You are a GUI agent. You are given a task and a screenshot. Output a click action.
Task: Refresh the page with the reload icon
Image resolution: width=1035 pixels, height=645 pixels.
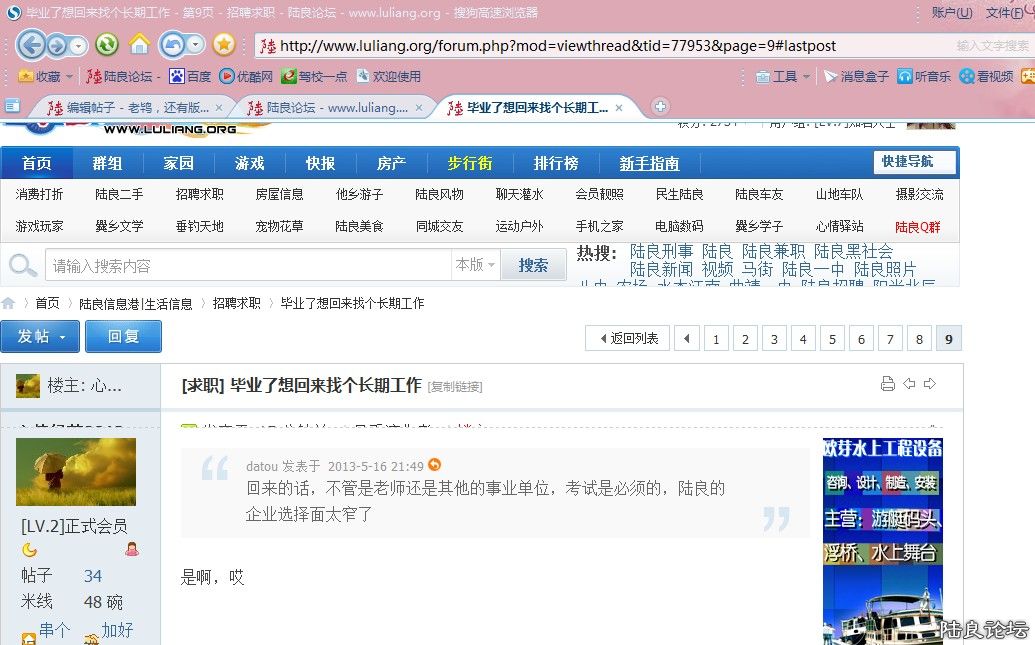(106, 45)
